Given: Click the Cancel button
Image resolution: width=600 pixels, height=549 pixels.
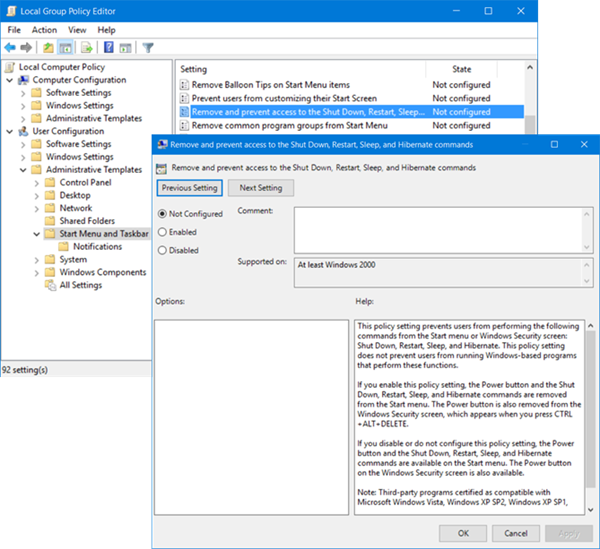Looking at the screenshot, I should point(516,533).
